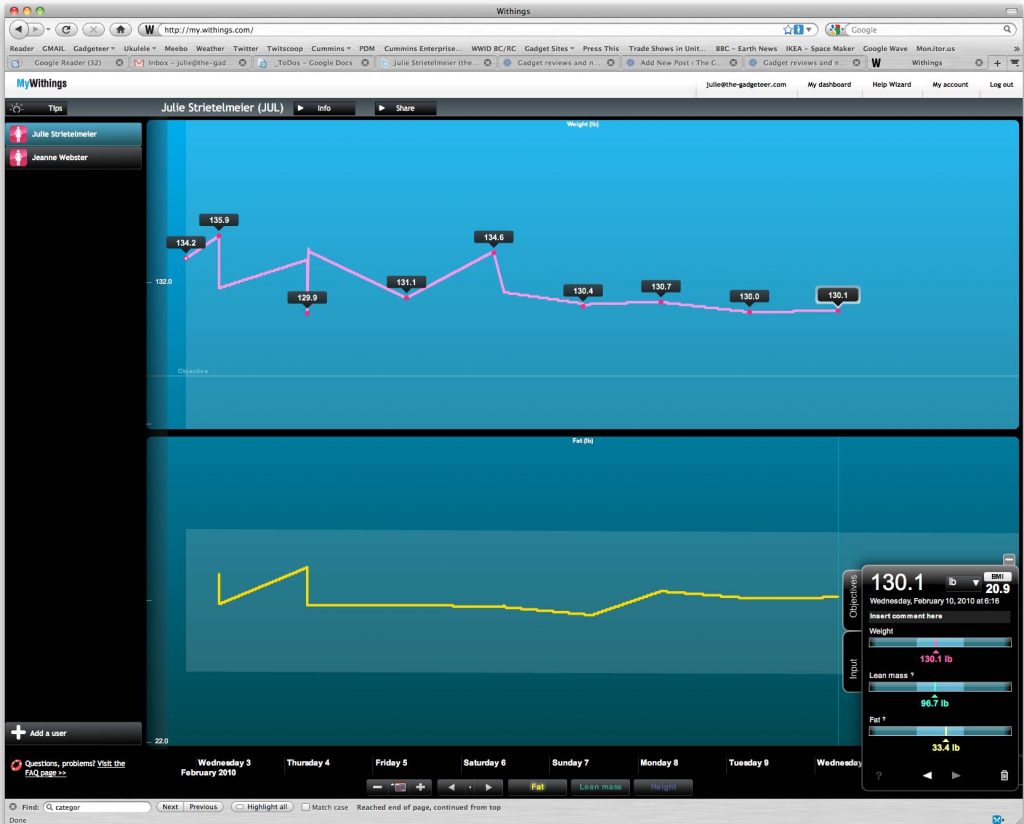This screenshot has width=1024, height=824.
Task: Click the browser URL address field
Action: coord(470,29)
